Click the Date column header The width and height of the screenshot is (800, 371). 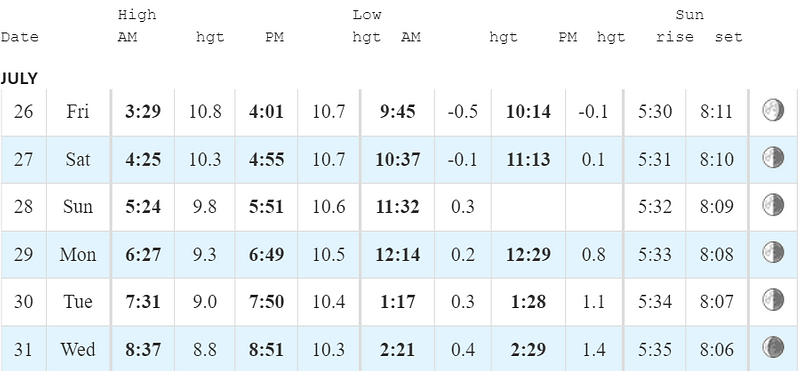(19, 37)
